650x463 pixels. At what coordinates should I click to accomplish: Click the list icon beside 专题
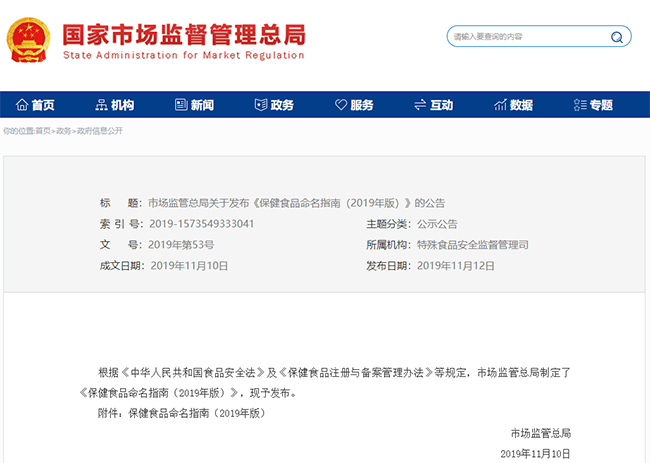[580, 105]
